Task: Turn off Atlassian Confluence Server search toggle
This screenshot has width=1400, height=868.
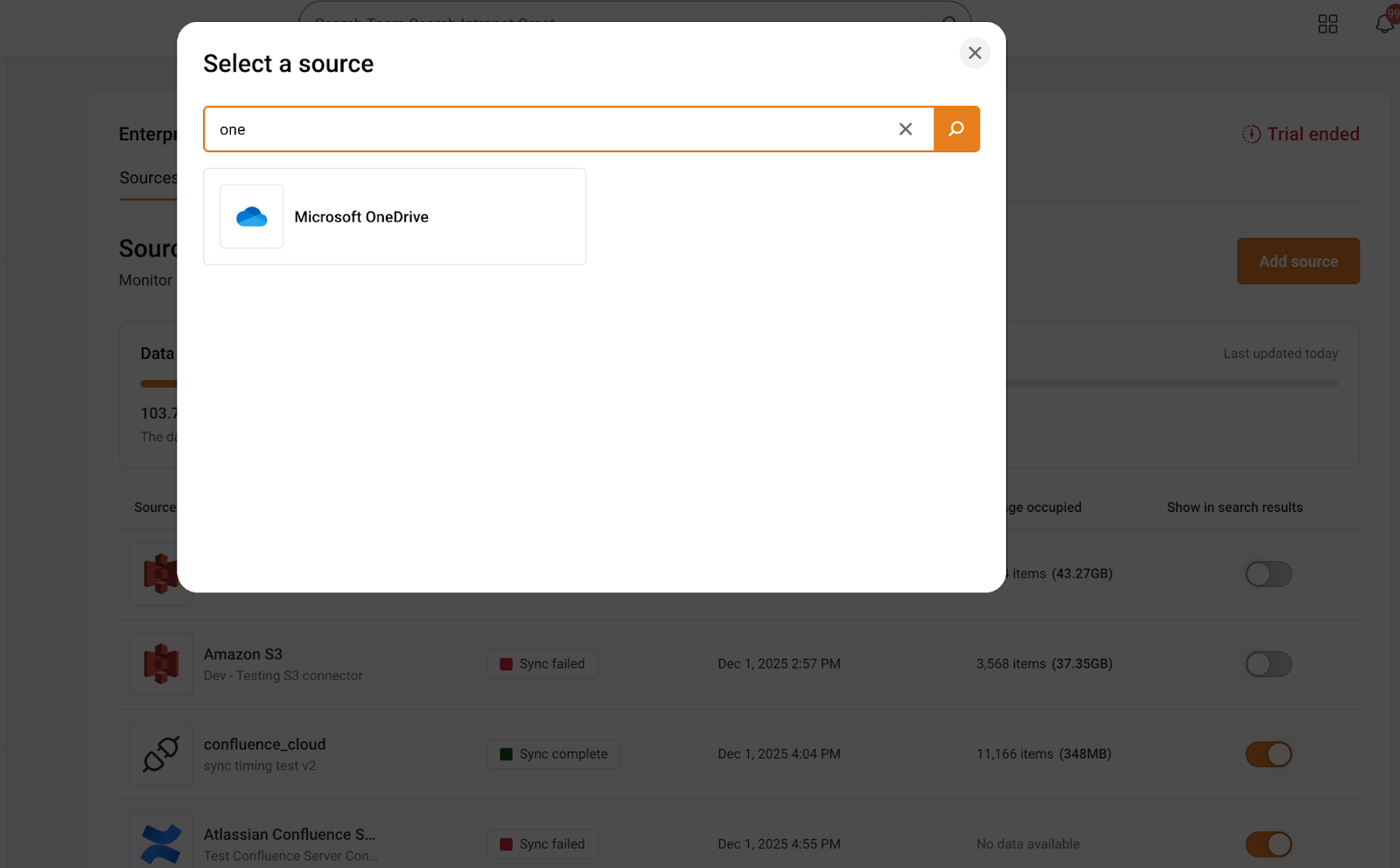Action: pos(1268,844)
